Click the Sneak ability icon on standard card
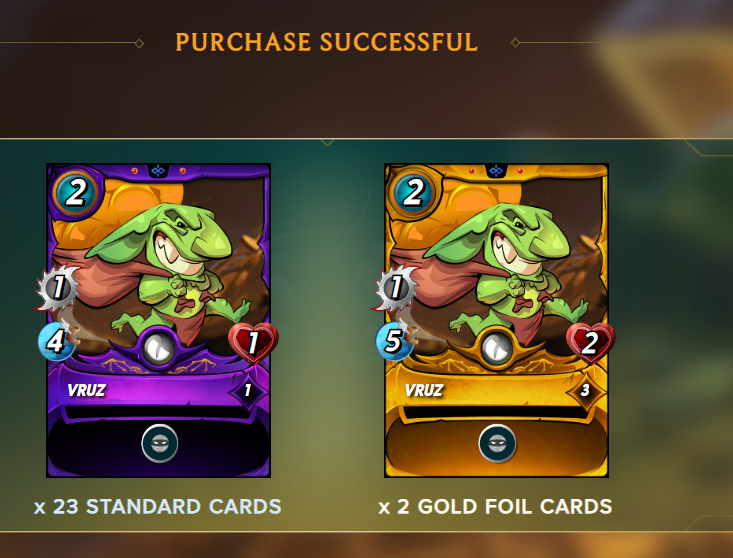Image resolution: width=733 pixels, height=558 pixels. (x=159, y=443)
